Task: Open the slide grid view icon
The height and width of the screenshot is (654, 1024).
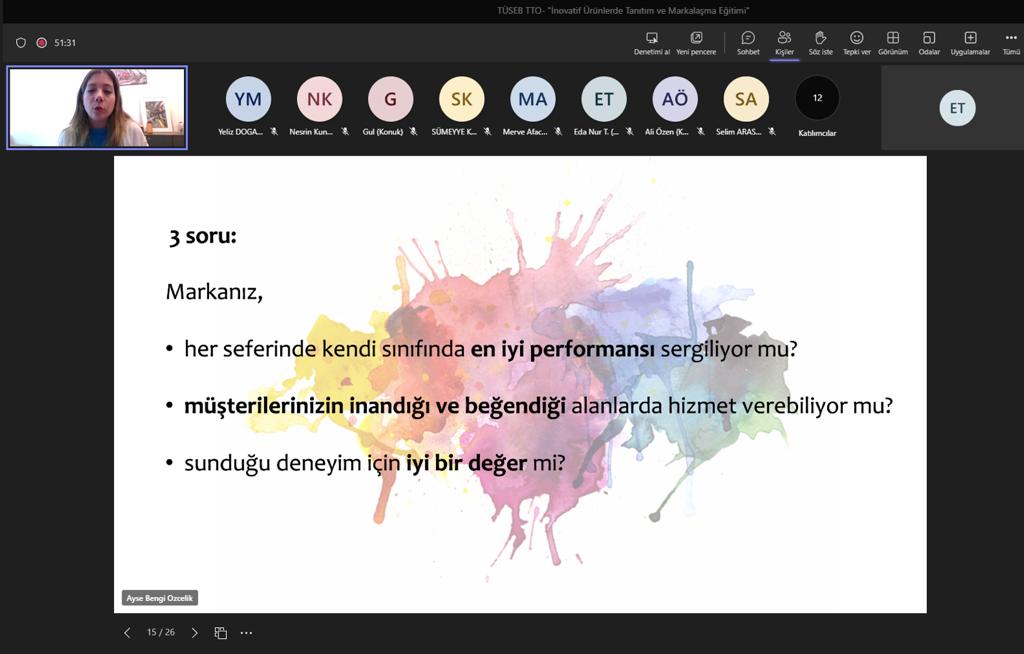Action: [221, 633]
